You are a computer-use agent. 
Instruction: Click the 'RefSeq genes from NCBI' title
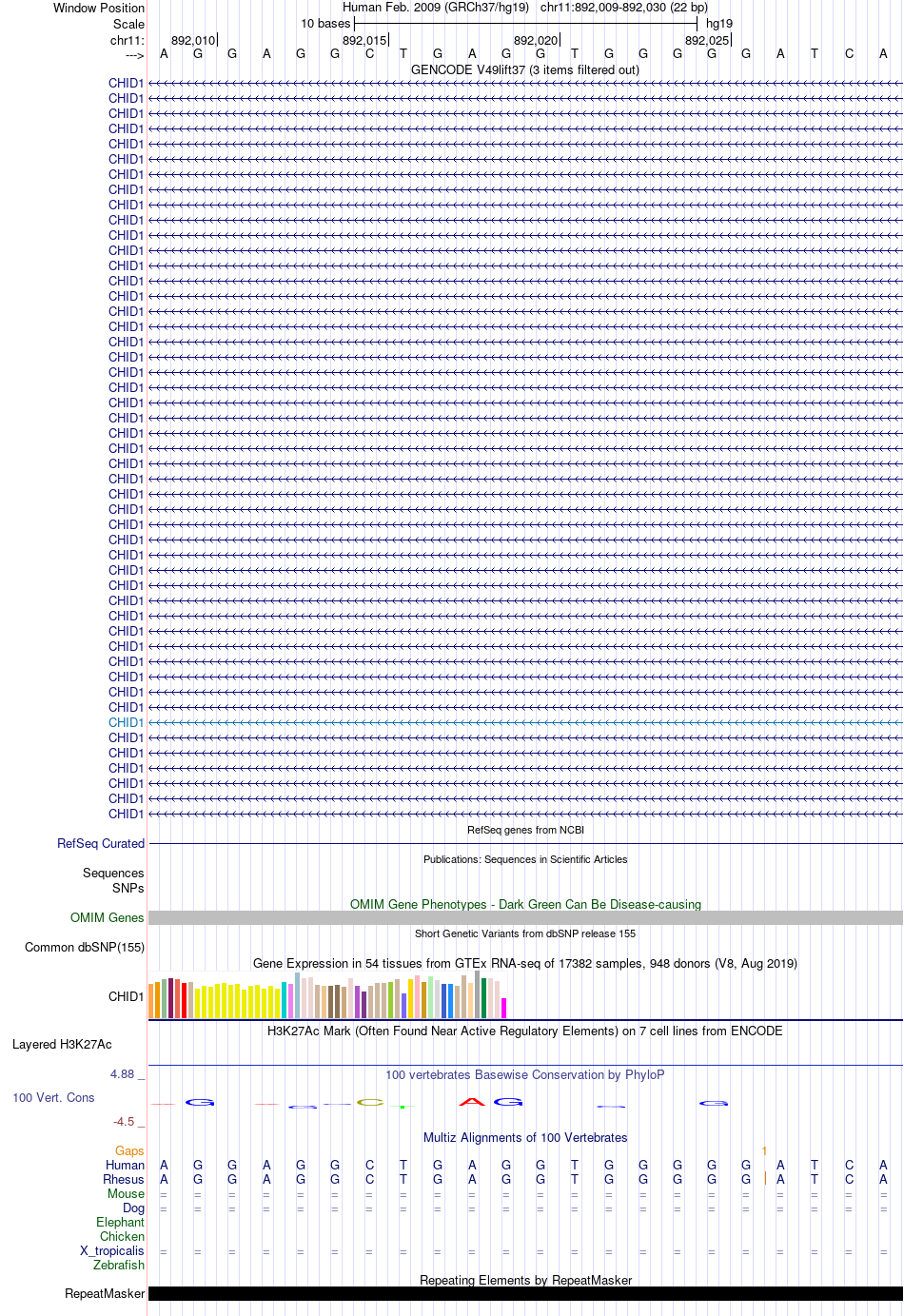click(525, 830)
